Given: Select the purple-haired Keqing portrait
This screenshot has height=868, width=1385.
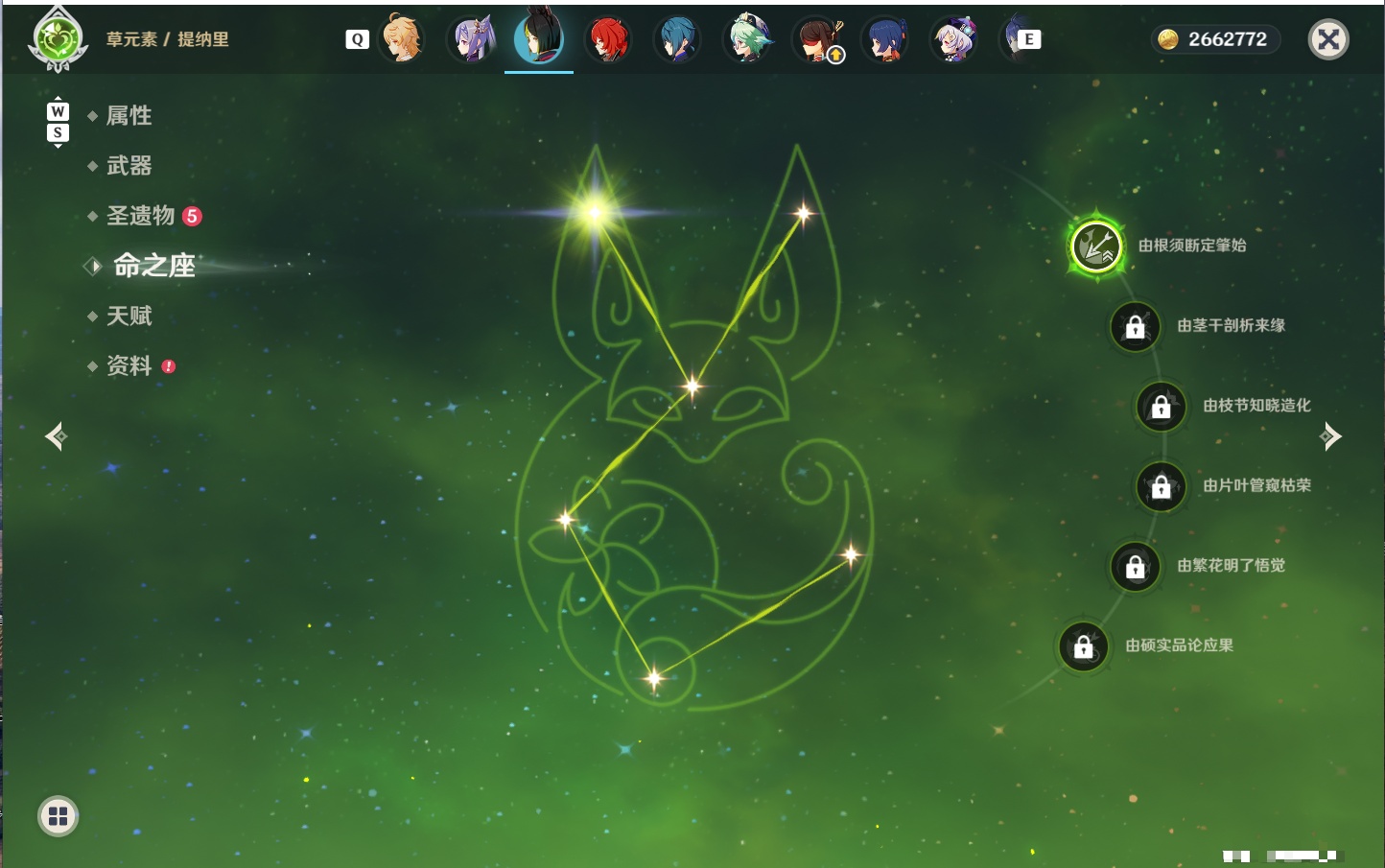Looking at the screenshot, I should click(x=471, y=39).
